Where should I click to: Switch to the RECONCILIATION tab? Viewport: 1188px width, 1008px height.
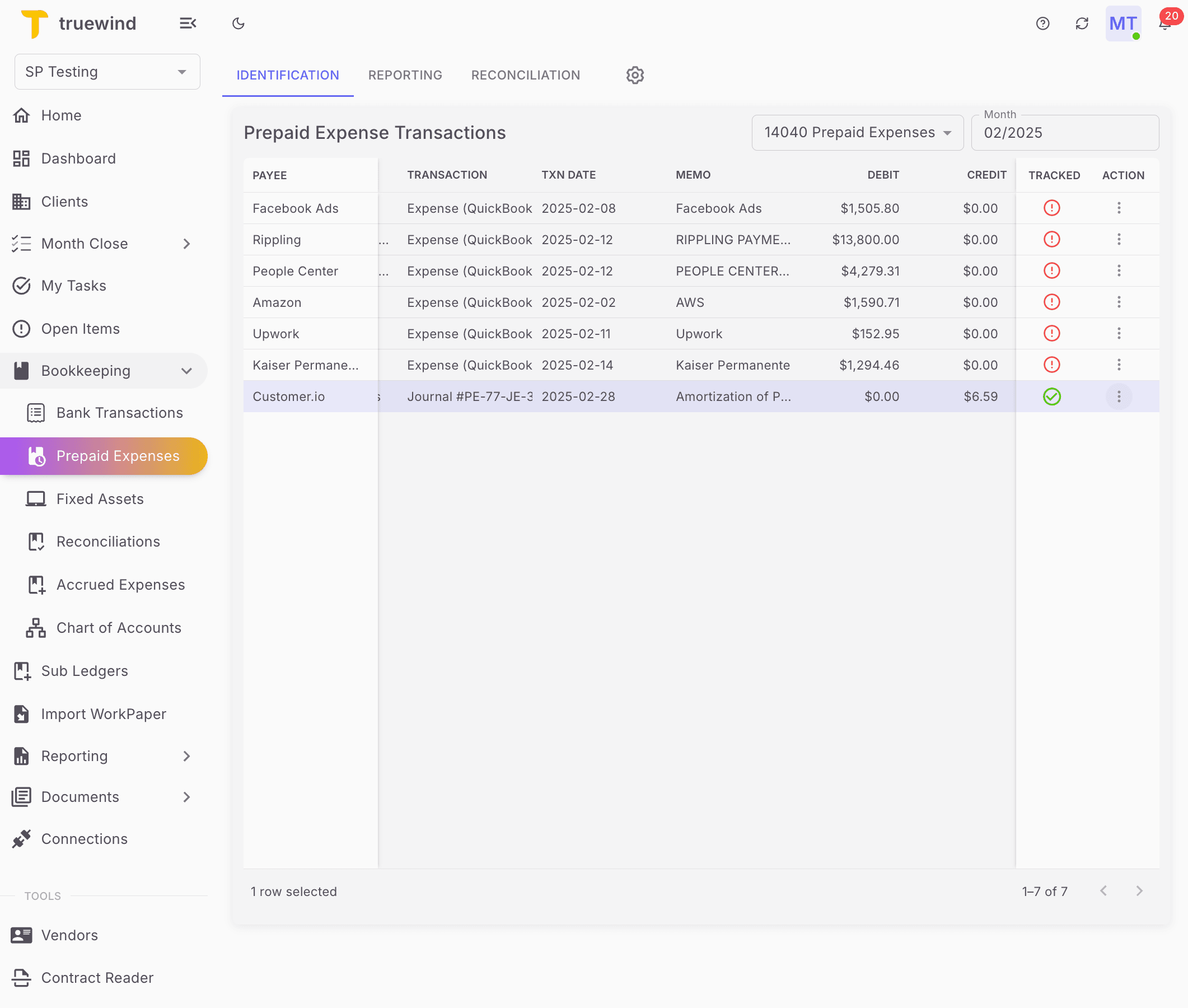click(x=526, y=75)
